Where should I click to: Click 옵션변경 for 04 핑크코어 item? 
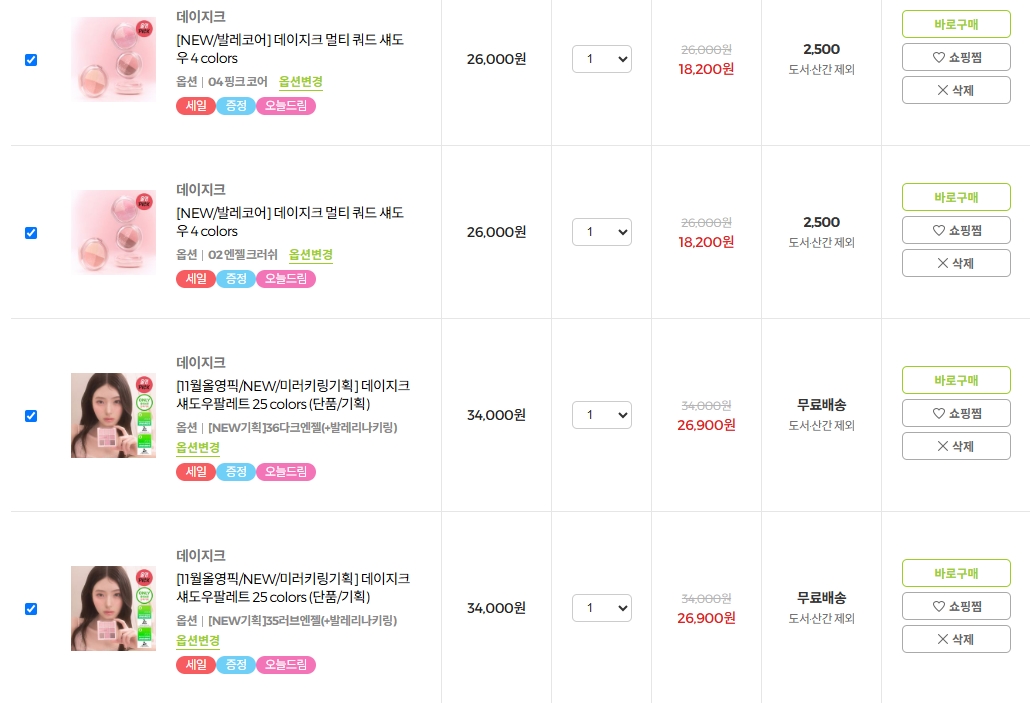click(x=301, y=82)
